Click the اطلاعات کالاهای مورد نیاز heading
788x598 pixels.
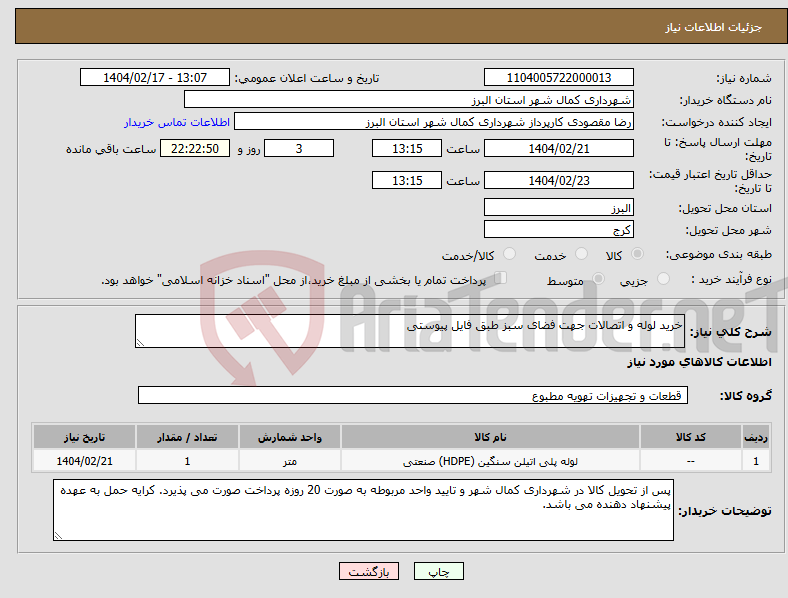click(x=699, y=362)
